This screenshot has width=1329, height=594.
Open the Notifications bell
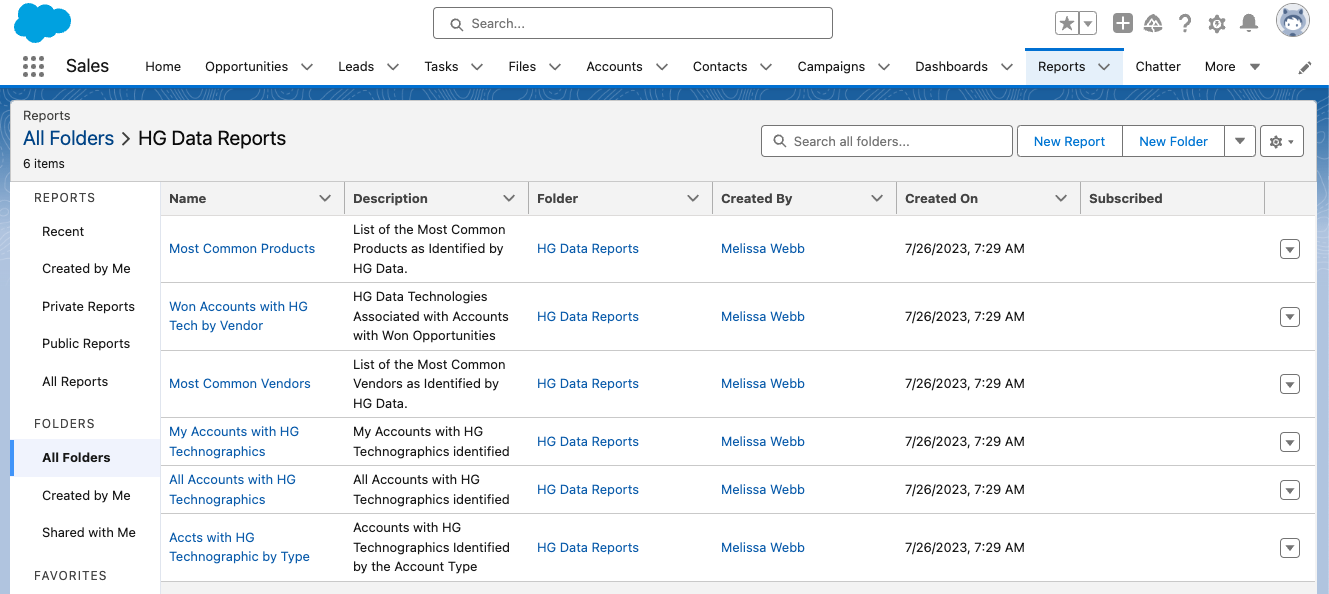[x=1249, y=23]
